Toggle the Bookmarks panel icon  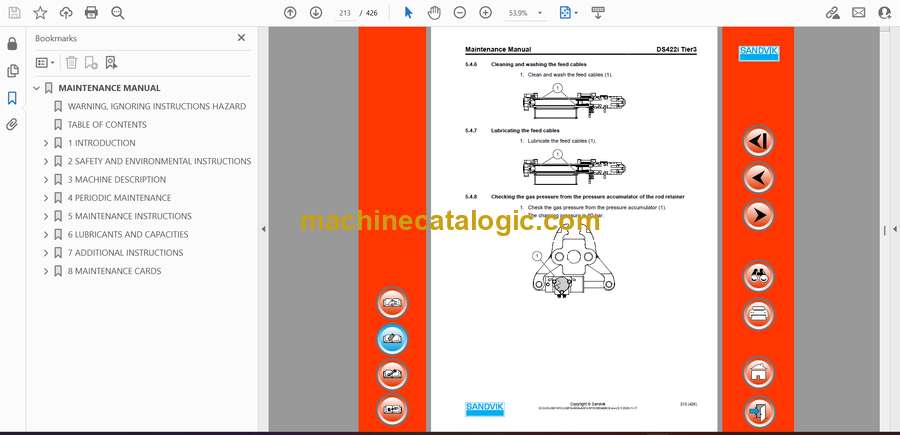pyautogui.click(x=12, y=98)
